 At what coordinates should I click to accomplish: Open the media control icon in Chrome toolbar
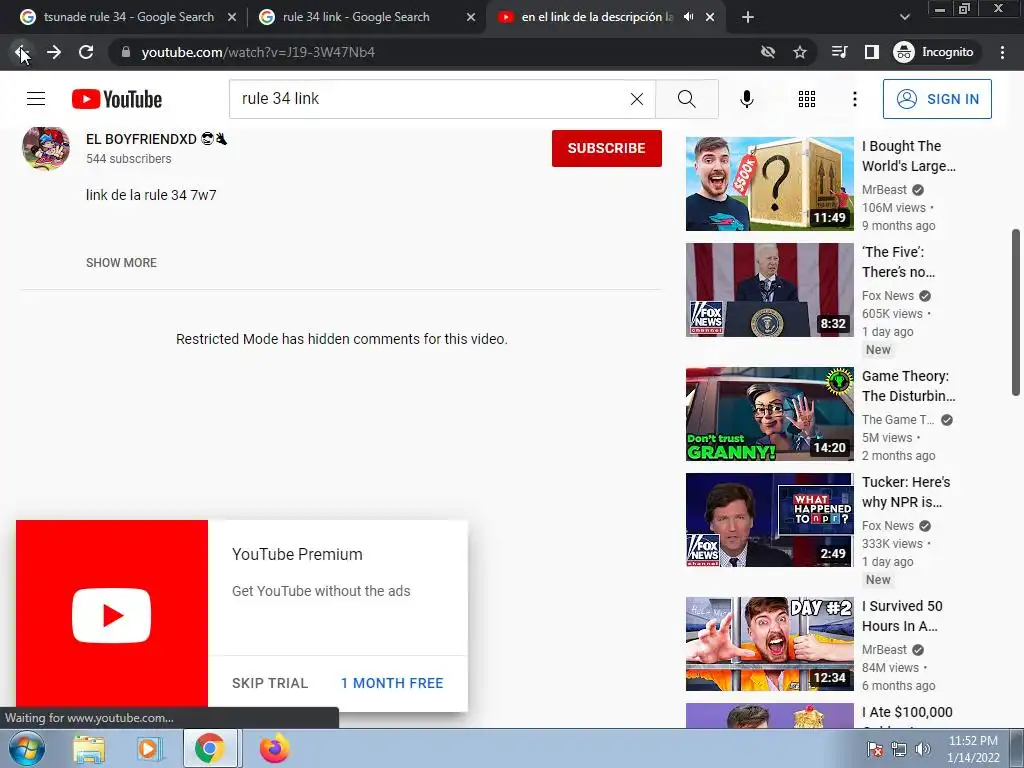(839, 52)
